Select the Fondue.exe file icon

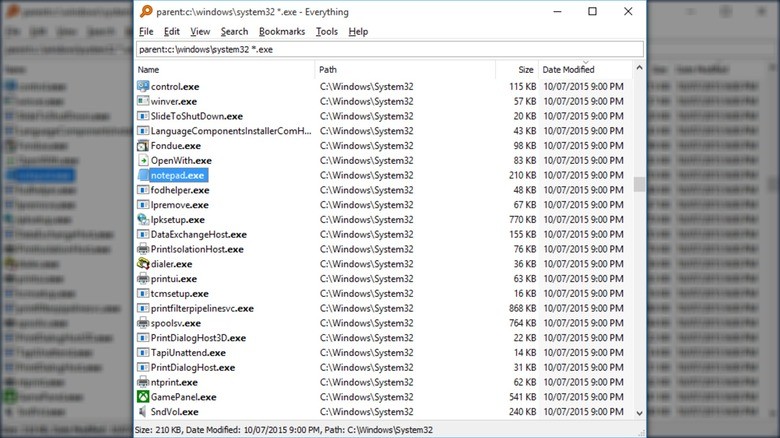click(142, 146)
